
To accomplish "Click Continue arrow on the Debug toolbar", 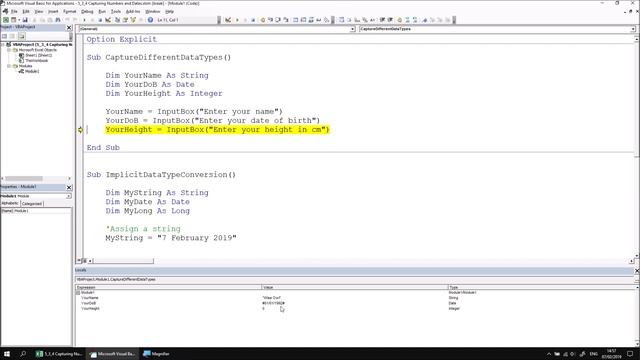I will [x=238, y=20].
